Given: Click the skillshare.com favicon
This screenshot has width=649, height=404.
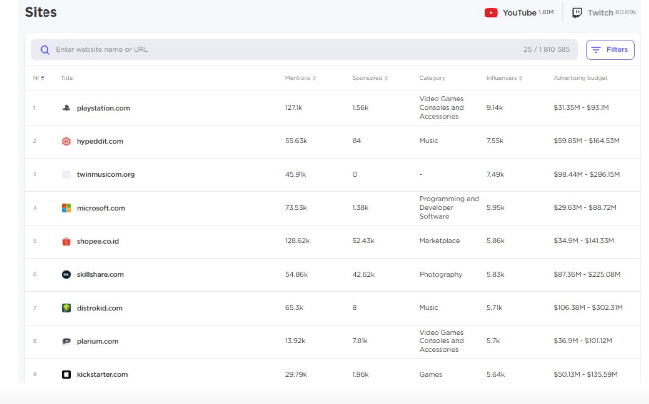Looking at the screenshot, I should point(66,274).
